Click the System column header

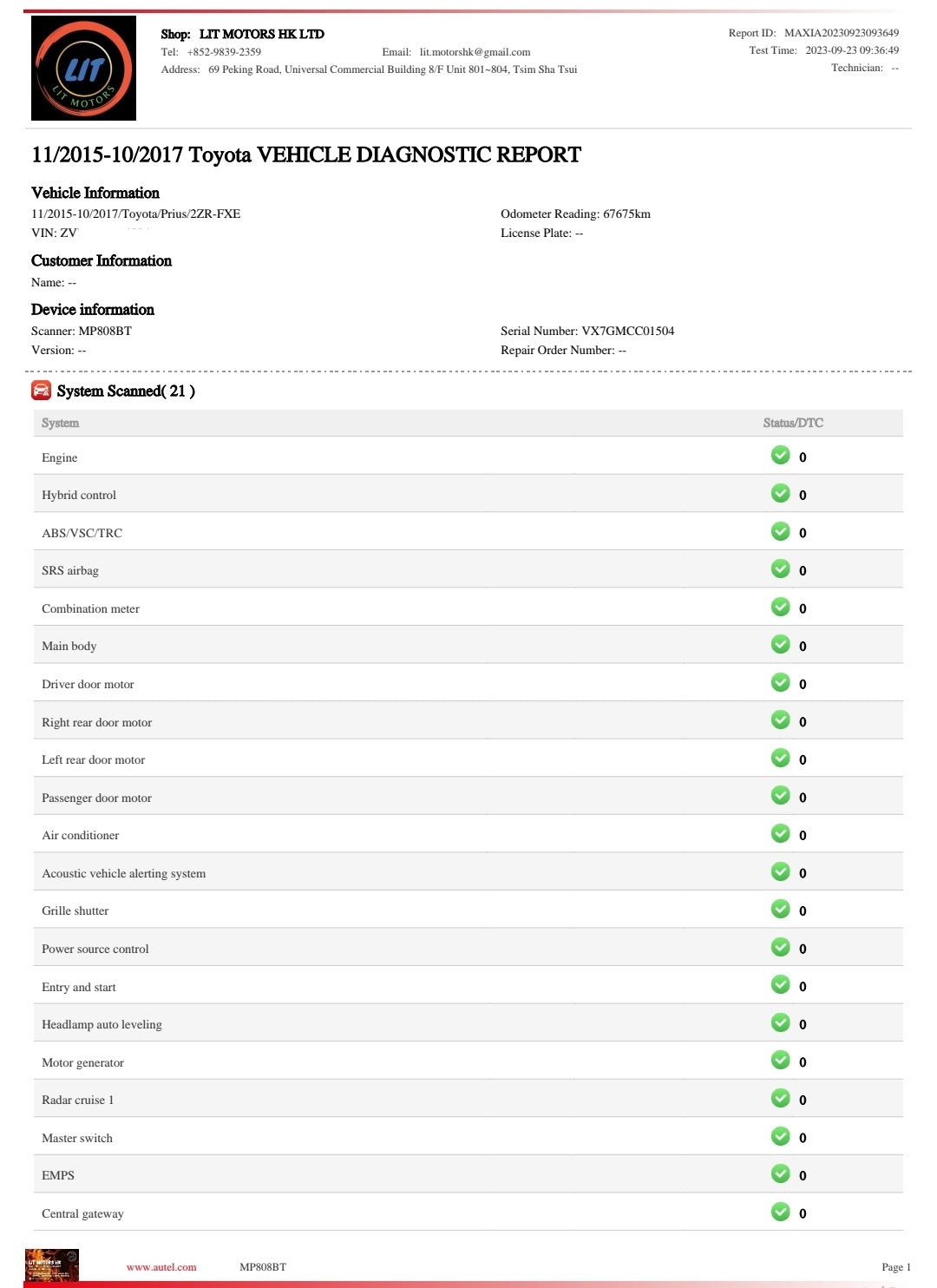pyautogui.click(x=60, y=423)
